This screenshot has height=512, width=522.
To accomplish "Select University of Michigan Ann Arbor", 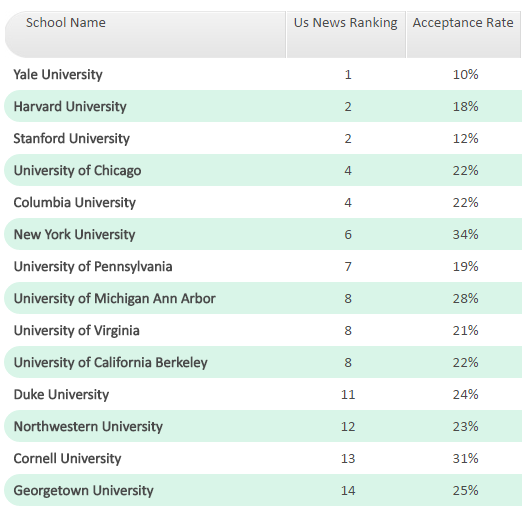I will coord(263,298).
